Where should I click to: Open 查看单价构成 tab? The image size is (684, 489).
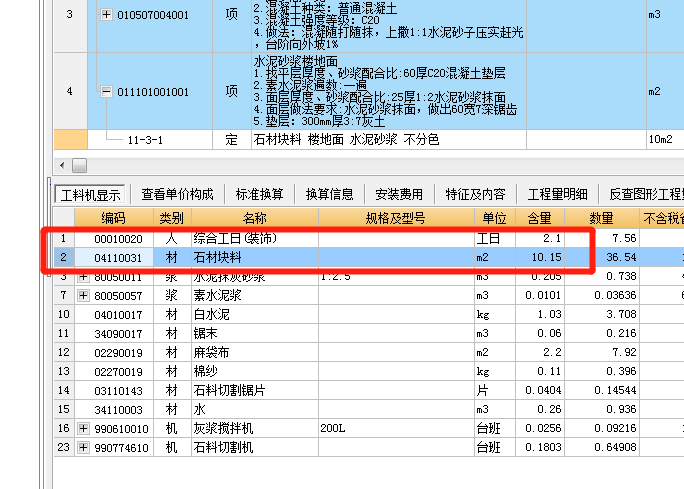[x=177, y=195]
